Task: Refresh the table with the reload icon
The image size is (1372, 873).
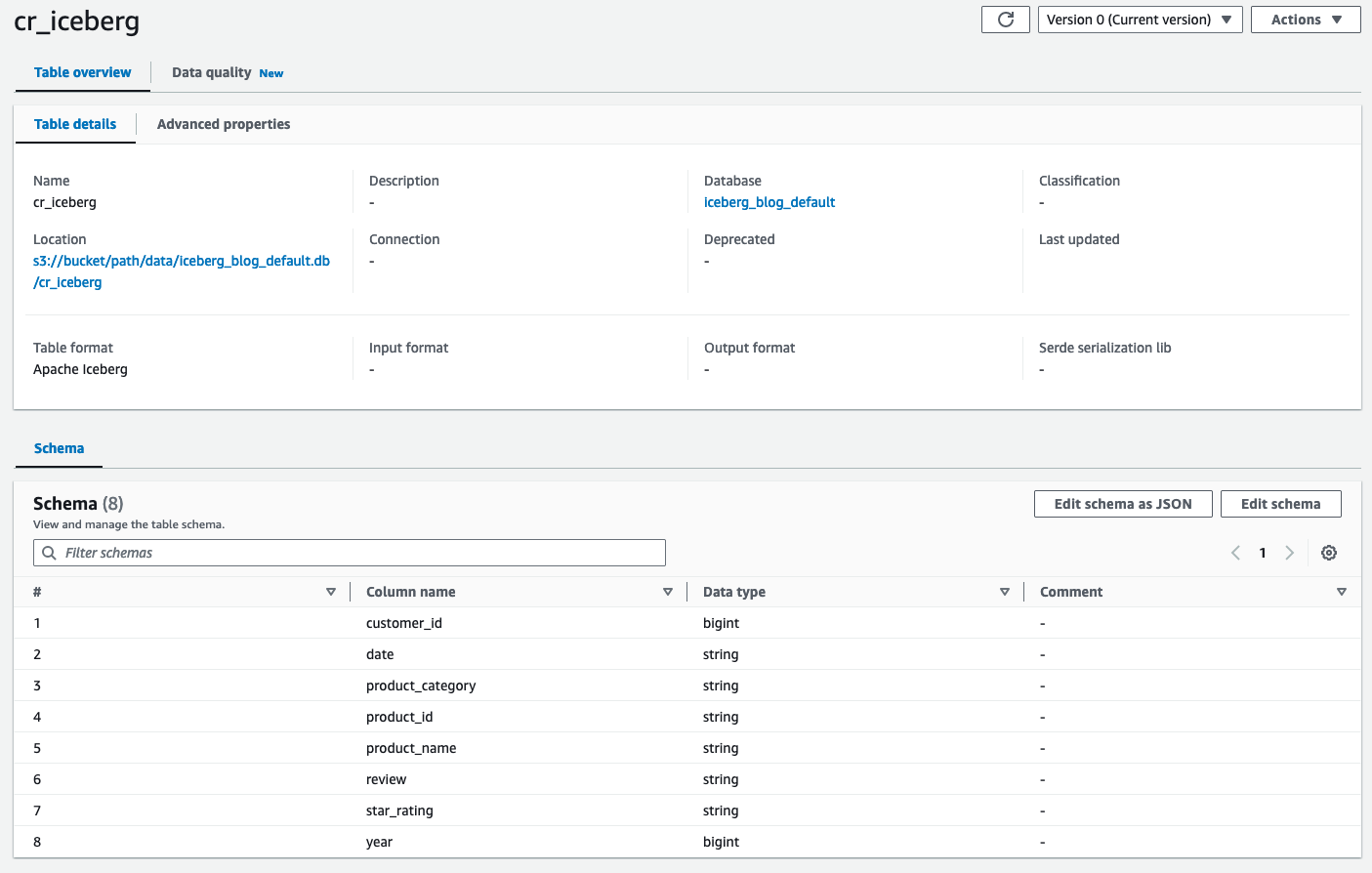Action: click(x=1006, y=20)
